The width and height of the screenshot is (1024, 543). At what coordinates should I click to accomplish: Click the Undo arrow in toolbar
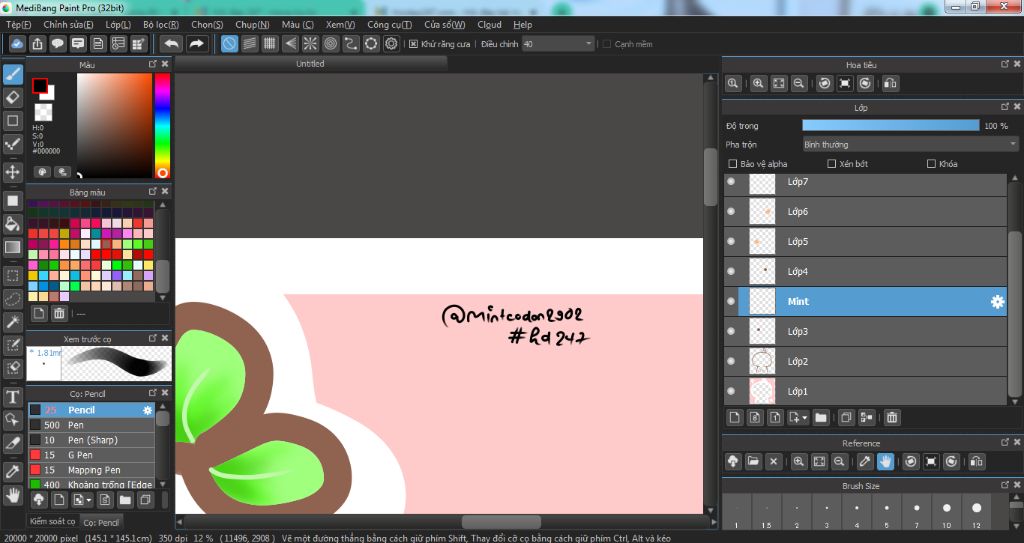click(x=171, y=44)
